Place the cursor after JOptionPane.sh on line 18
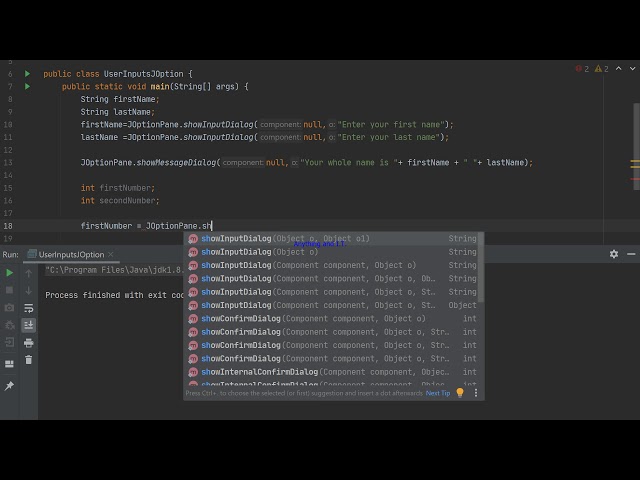This screenshot has width=640, height=480. tap(211, 226)
